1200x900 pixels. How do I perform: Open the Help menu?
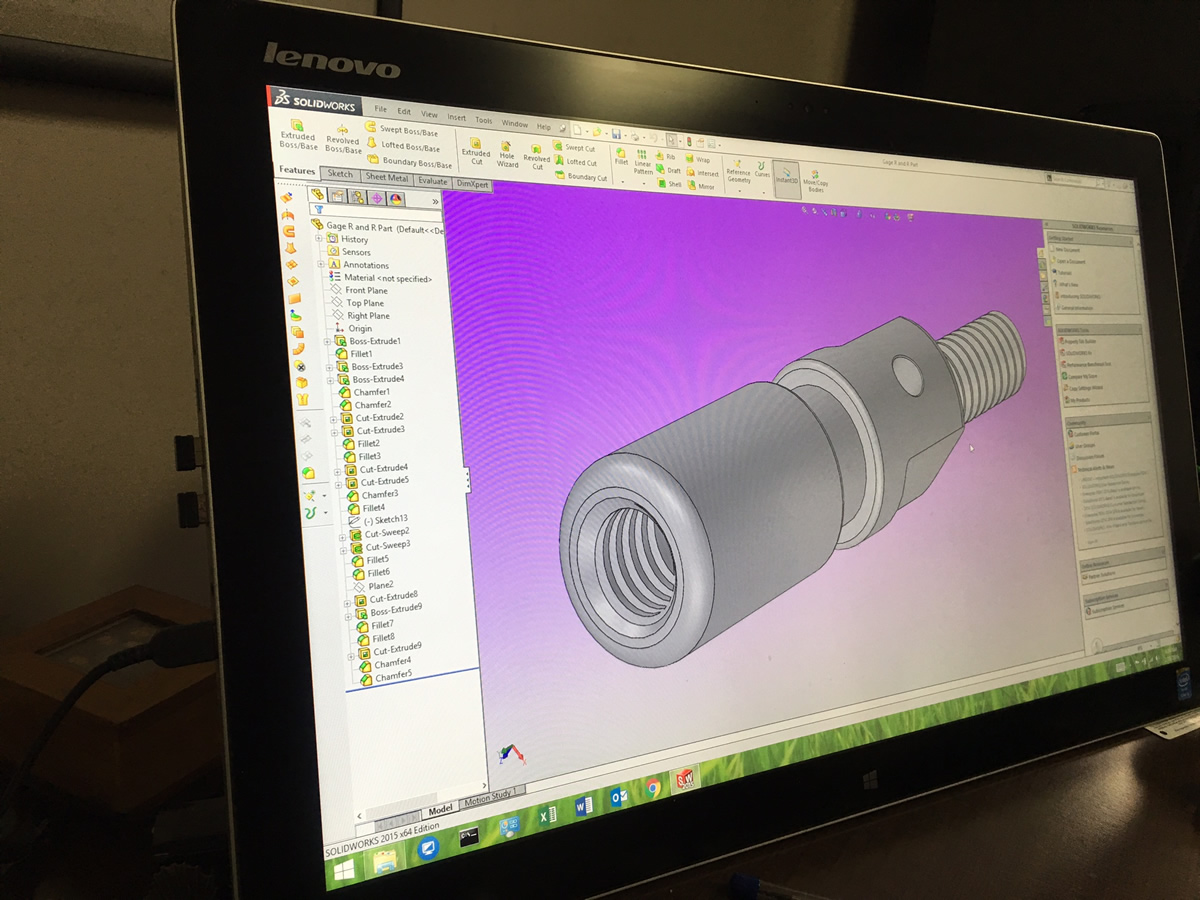pyautogui.click(x=543, y=127)
